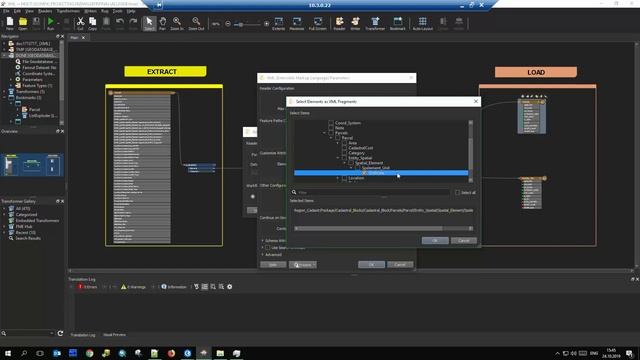Viewport: 640px width, 360px height.
Task: Click the Bookmark toolbar icon
Action: [398, 23]
